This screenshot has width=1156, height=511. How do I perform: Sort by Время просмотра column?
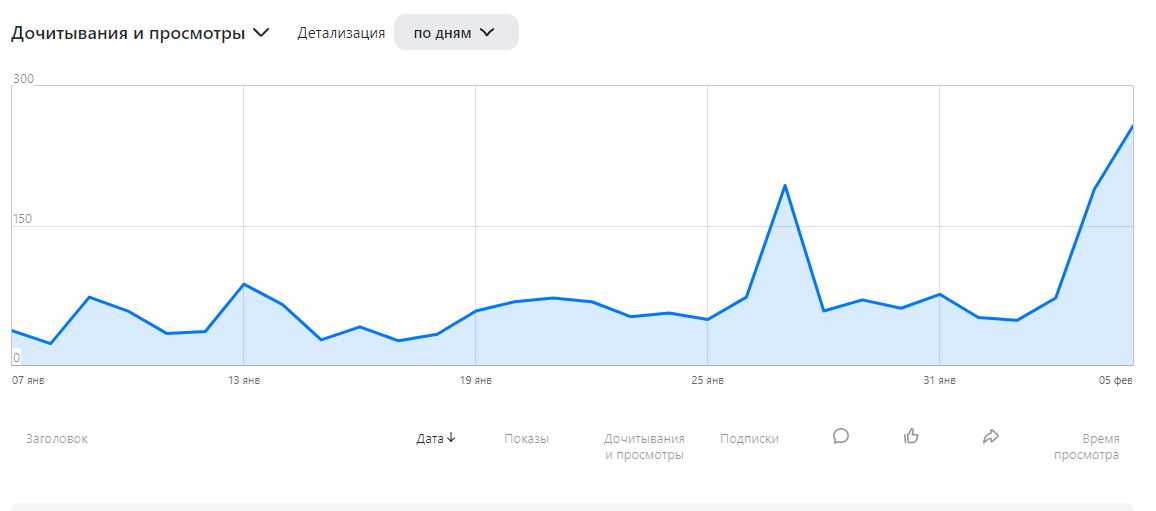pyautogui.click(x=1087, y=447)
